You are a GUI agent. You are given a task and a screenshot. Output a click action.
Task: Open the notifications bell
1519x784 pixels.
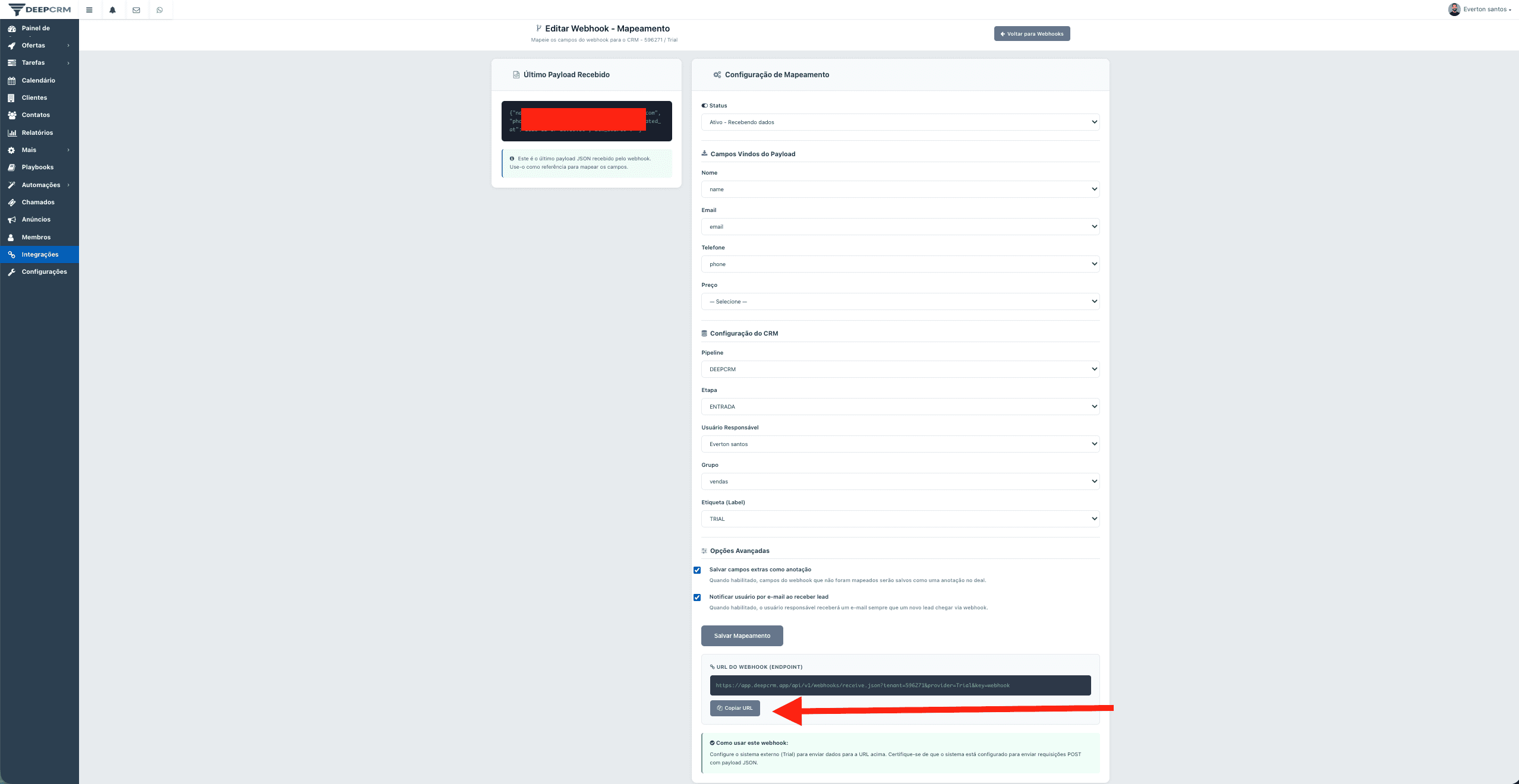click(113, 10)
